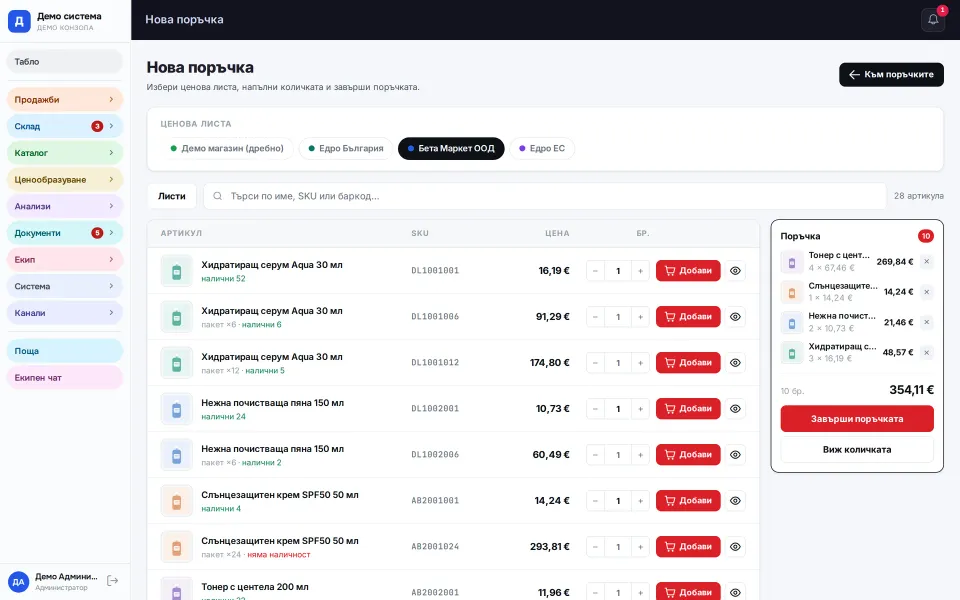Viewport: 960px width, 600px height.
Task: Click Виж количката button
Action: (857, 449)
